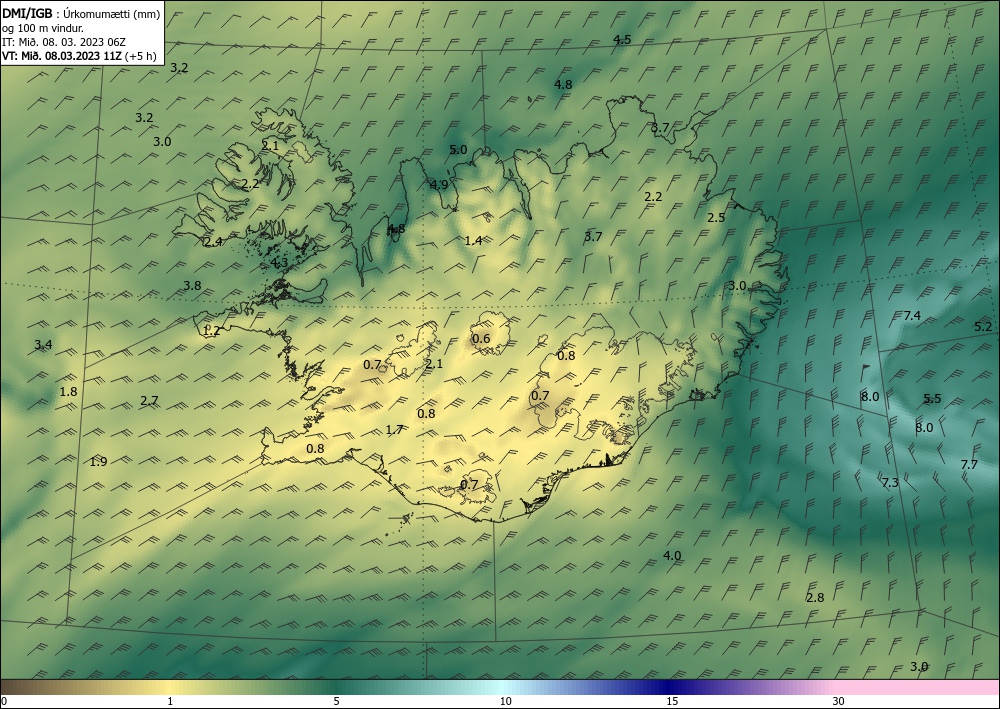Click the 4.5 value on the map
This screenshot has height=709, width=1000.
622,40
